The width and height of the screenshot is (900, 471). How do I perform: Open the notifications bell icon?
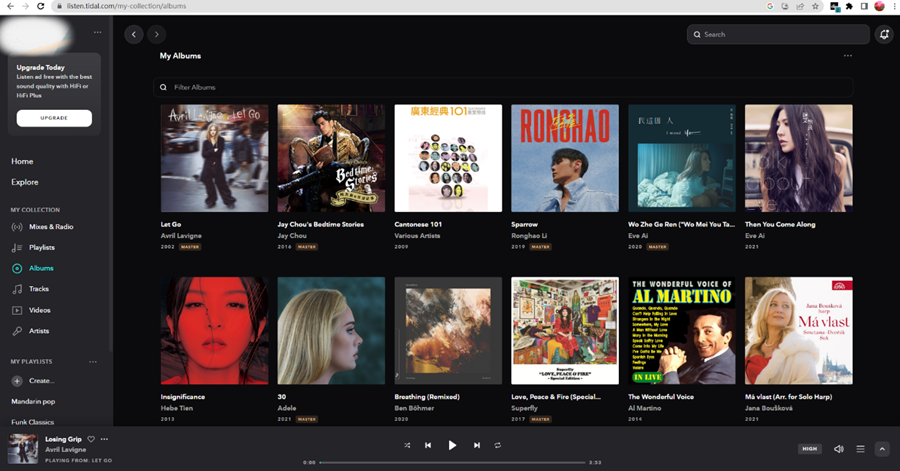tap(884, 34)
